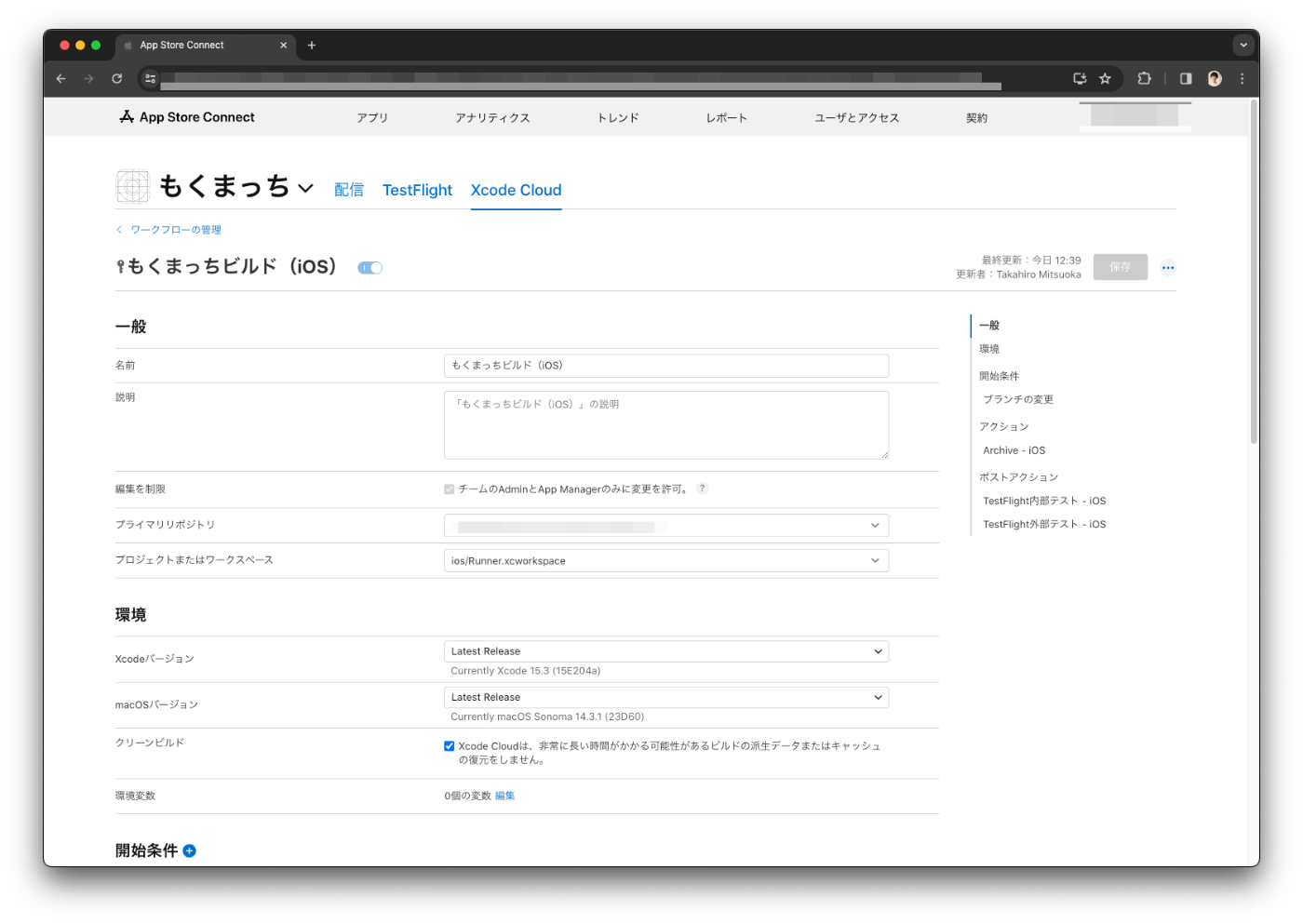This screenshot has height=924, width=1303.
Task: Click the install app icon in address bar
Action: [x=1080, y=79]
